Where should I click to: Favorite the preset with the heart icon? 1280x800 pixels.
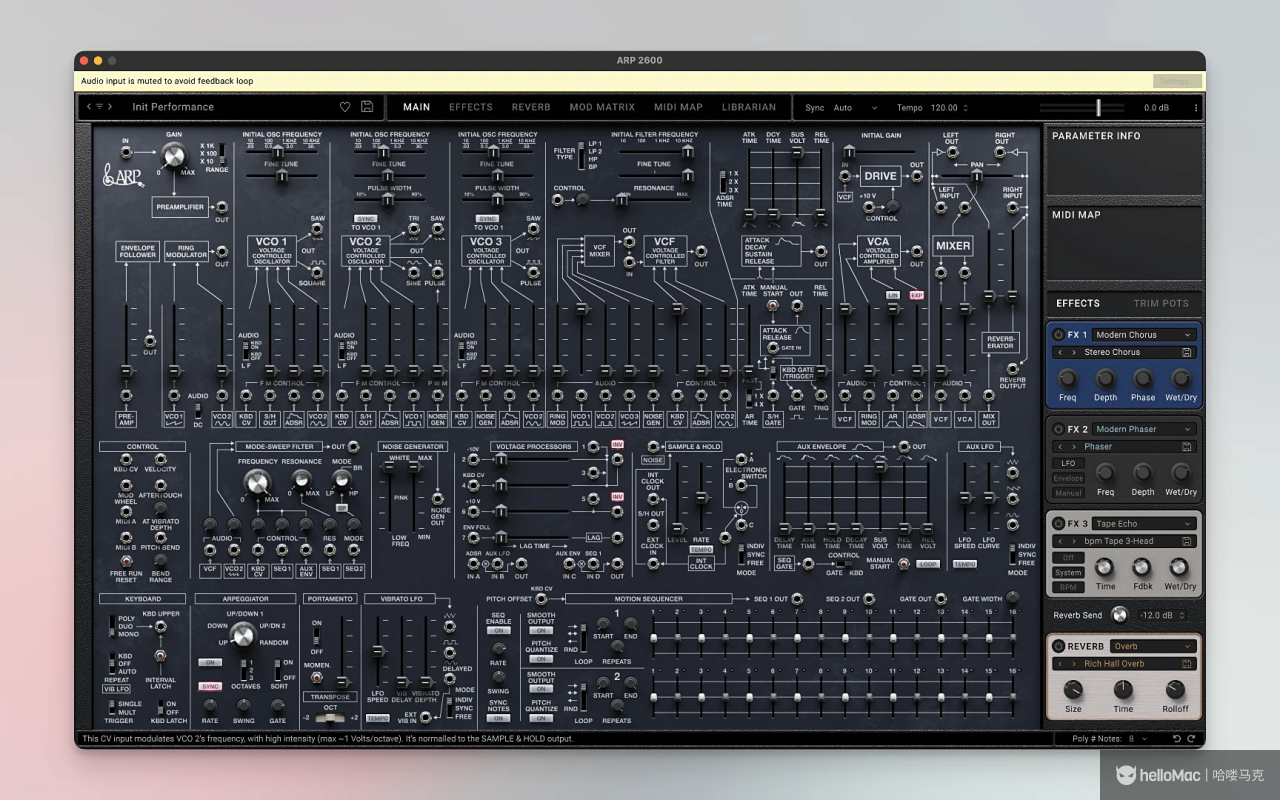point(345,107)
